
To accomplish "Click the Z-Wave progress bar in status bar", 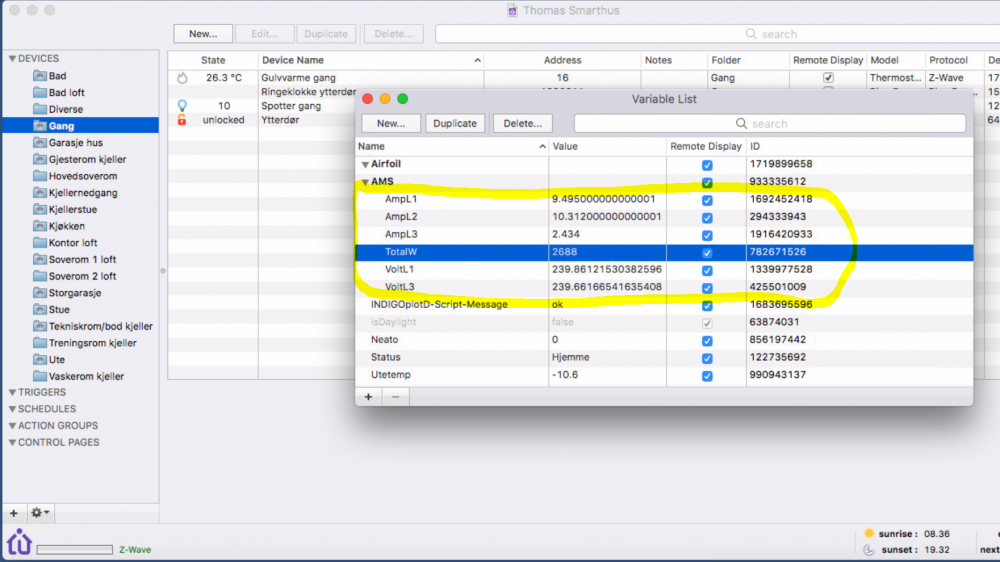I will tap(74, 549).
